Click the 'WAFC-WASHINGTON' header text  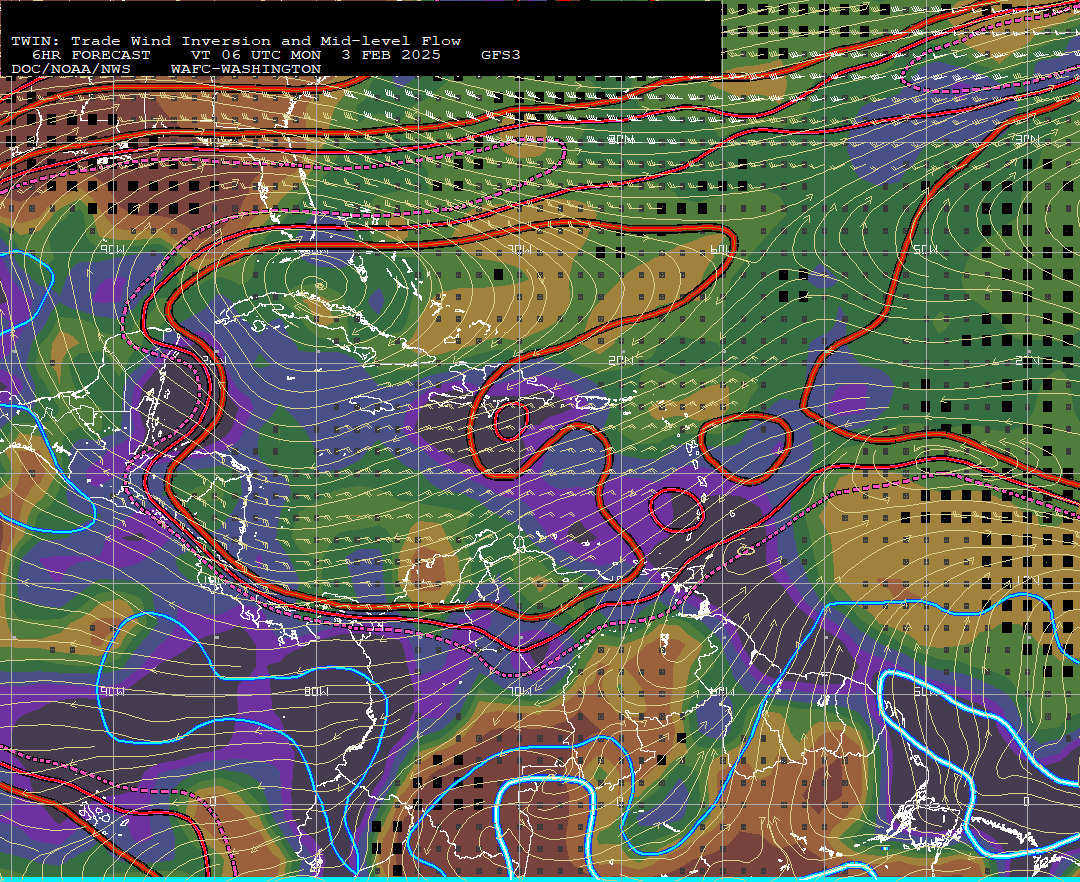tap(246, 70)
